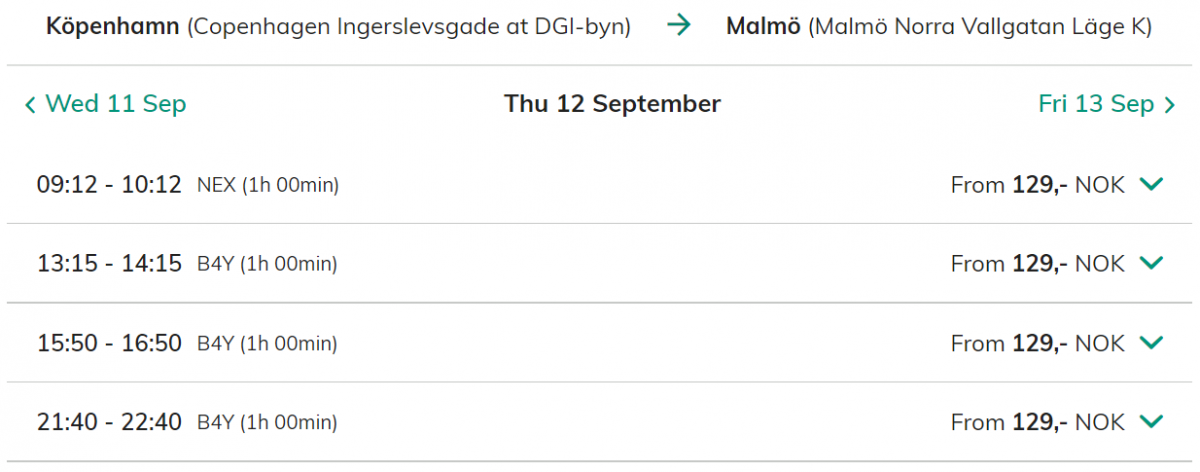Click the Thu 12 September date heading
The image size is (1200, 472).
click(612, 104)
